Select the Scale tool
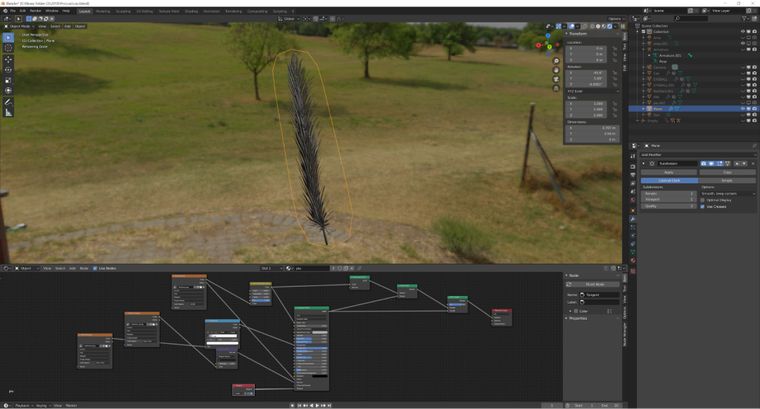Viewport: 760px width, 409px height. click(8, 80)
